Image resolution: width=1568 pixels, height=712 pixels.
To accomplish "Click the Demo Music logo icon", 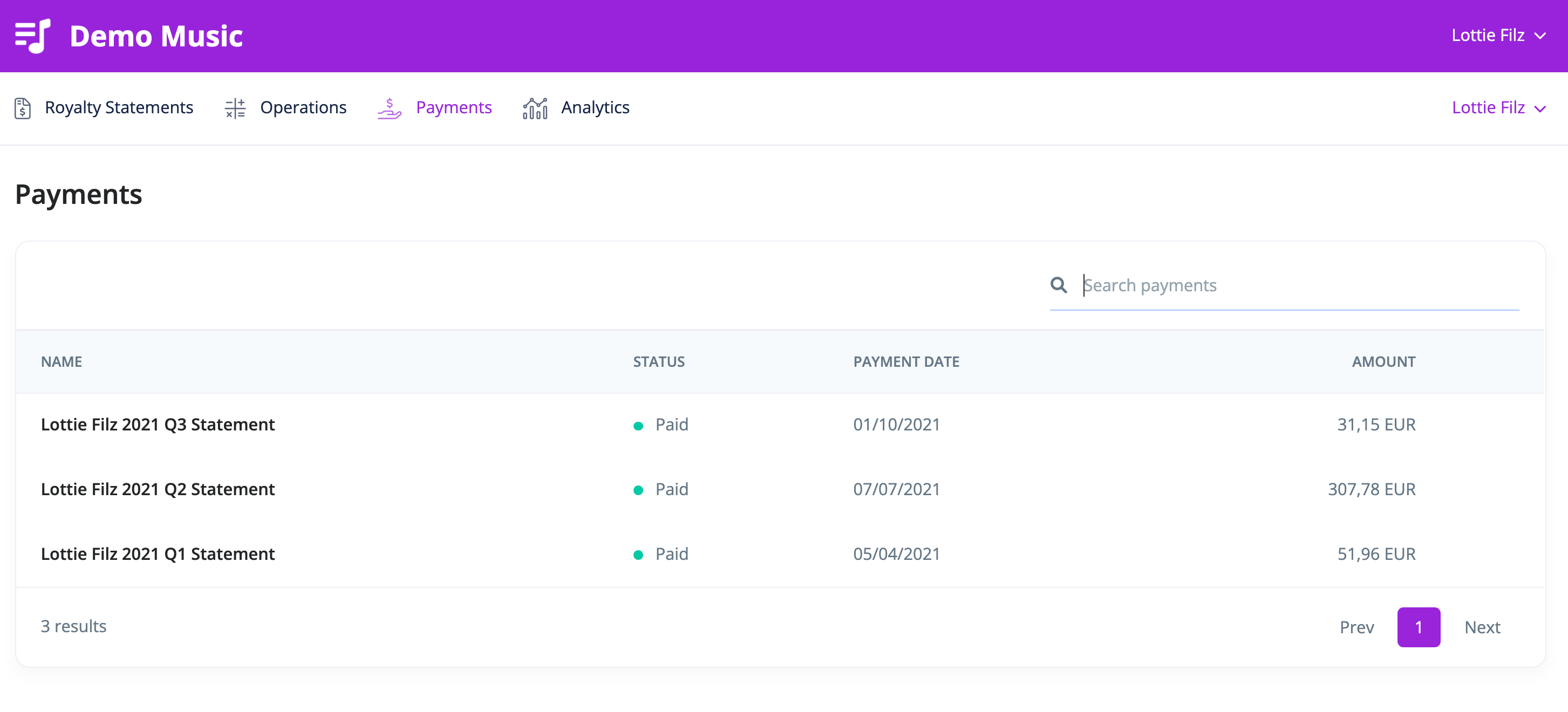I will point(33,36).
